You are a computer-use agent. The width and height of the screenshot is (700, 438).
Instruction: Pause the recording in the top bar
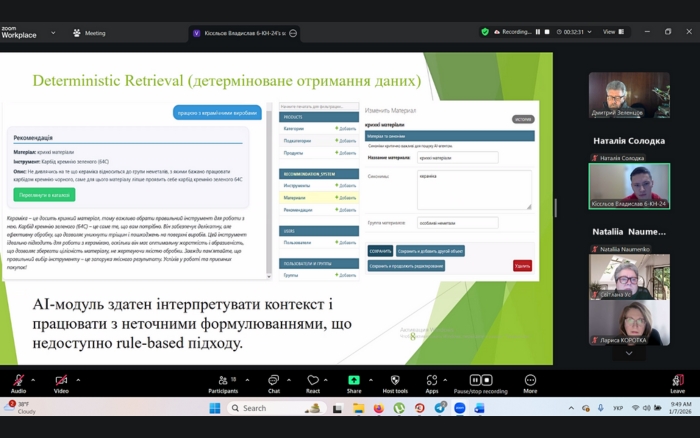pos(537,32)
